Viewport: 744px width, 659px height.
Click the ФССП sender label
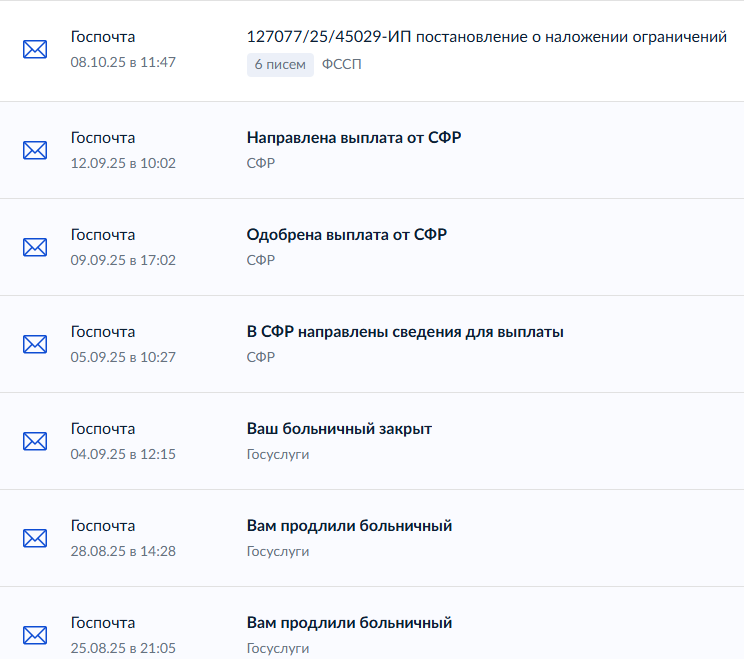coord(342,65)
